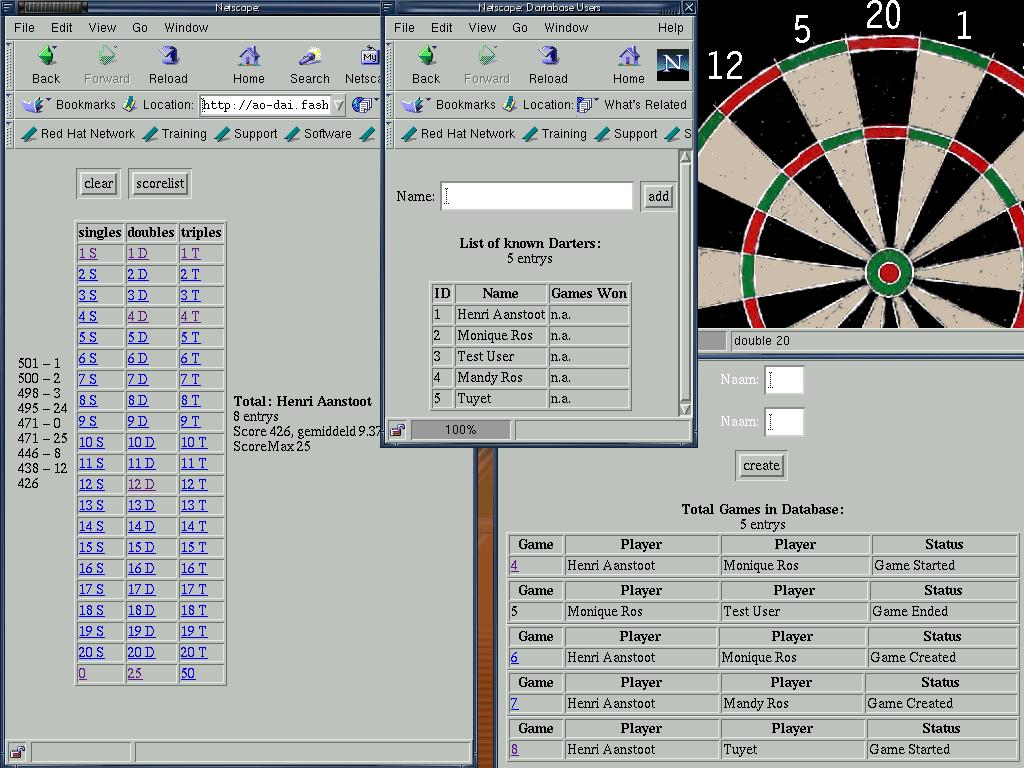The image size is (1024, 768).
Task: Open Bookmarks icon in left Netscape window
Action: click(x=35, y=104)
